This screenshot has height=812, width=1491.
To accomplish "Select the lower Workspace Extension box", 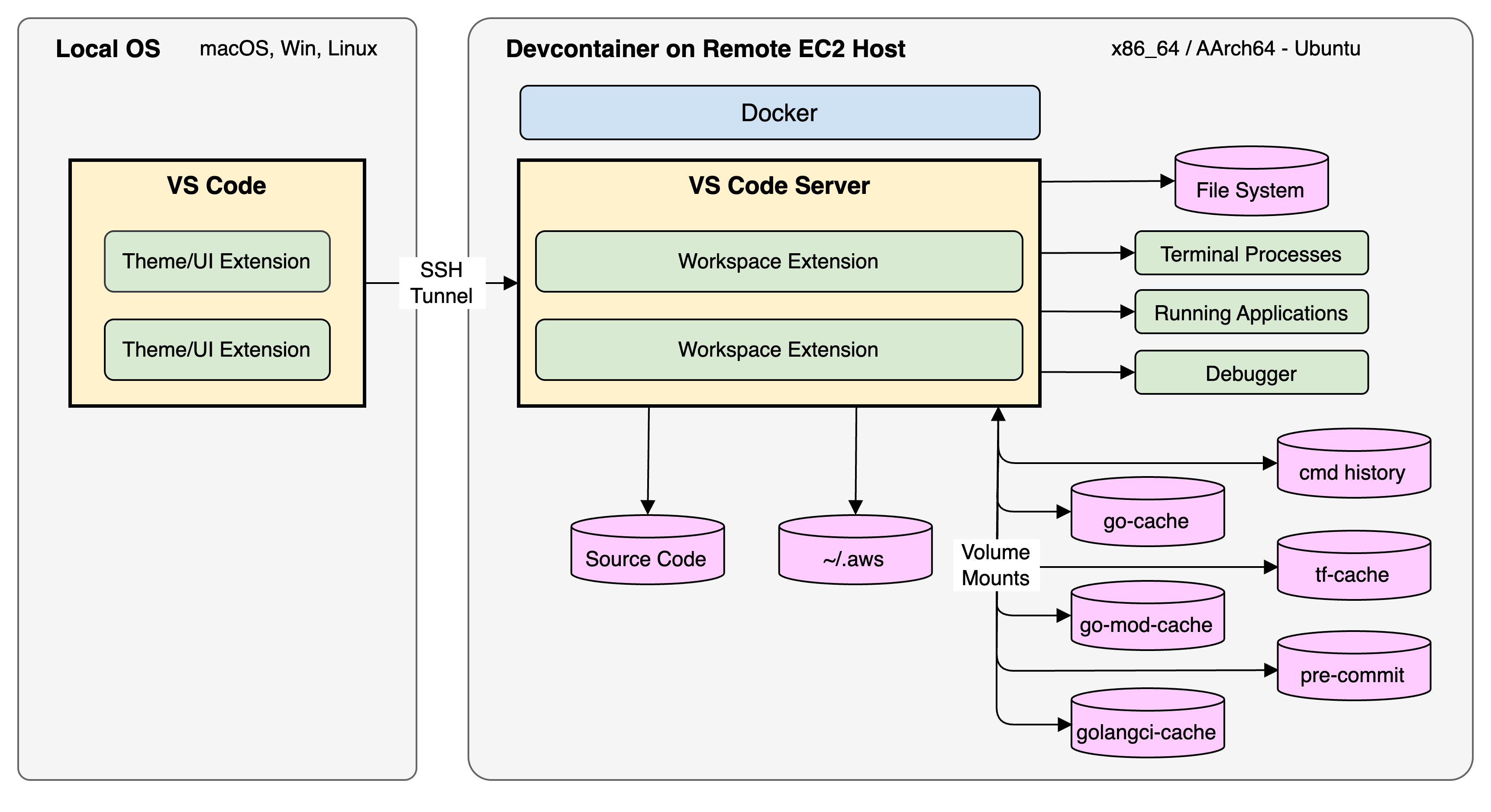I will pyautogui.click(x=779, y=350).
